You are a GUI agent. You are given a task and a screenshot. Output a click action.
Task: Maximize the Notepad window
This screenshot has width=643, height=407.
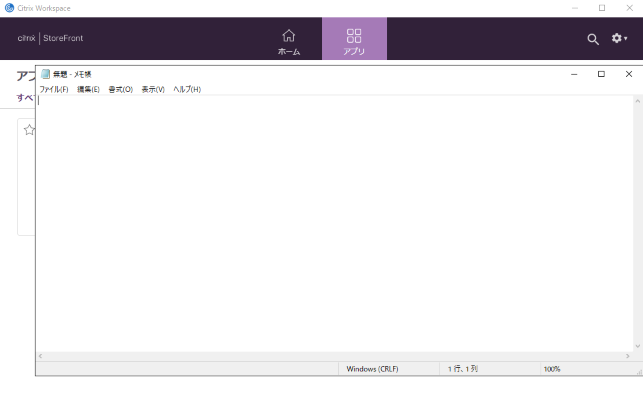(601, 74)
